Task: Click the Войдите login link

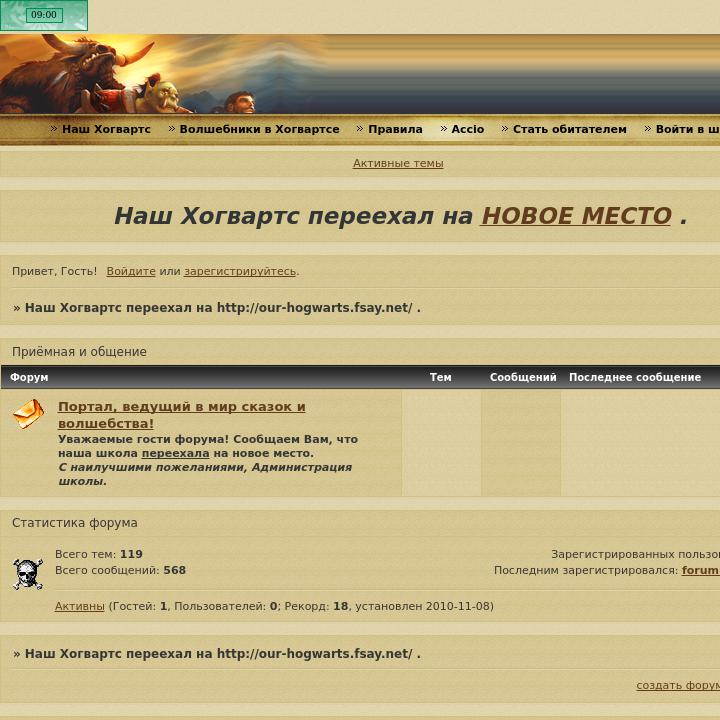Action: (131, 271)
